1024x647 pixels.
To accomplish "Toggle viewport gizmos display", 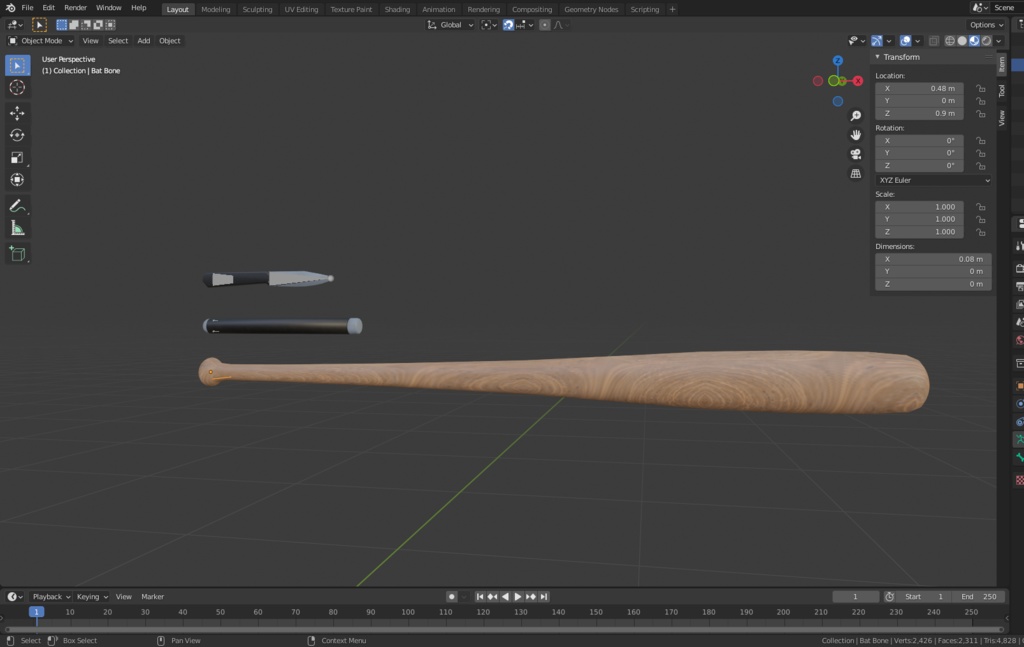I will 876,40.
